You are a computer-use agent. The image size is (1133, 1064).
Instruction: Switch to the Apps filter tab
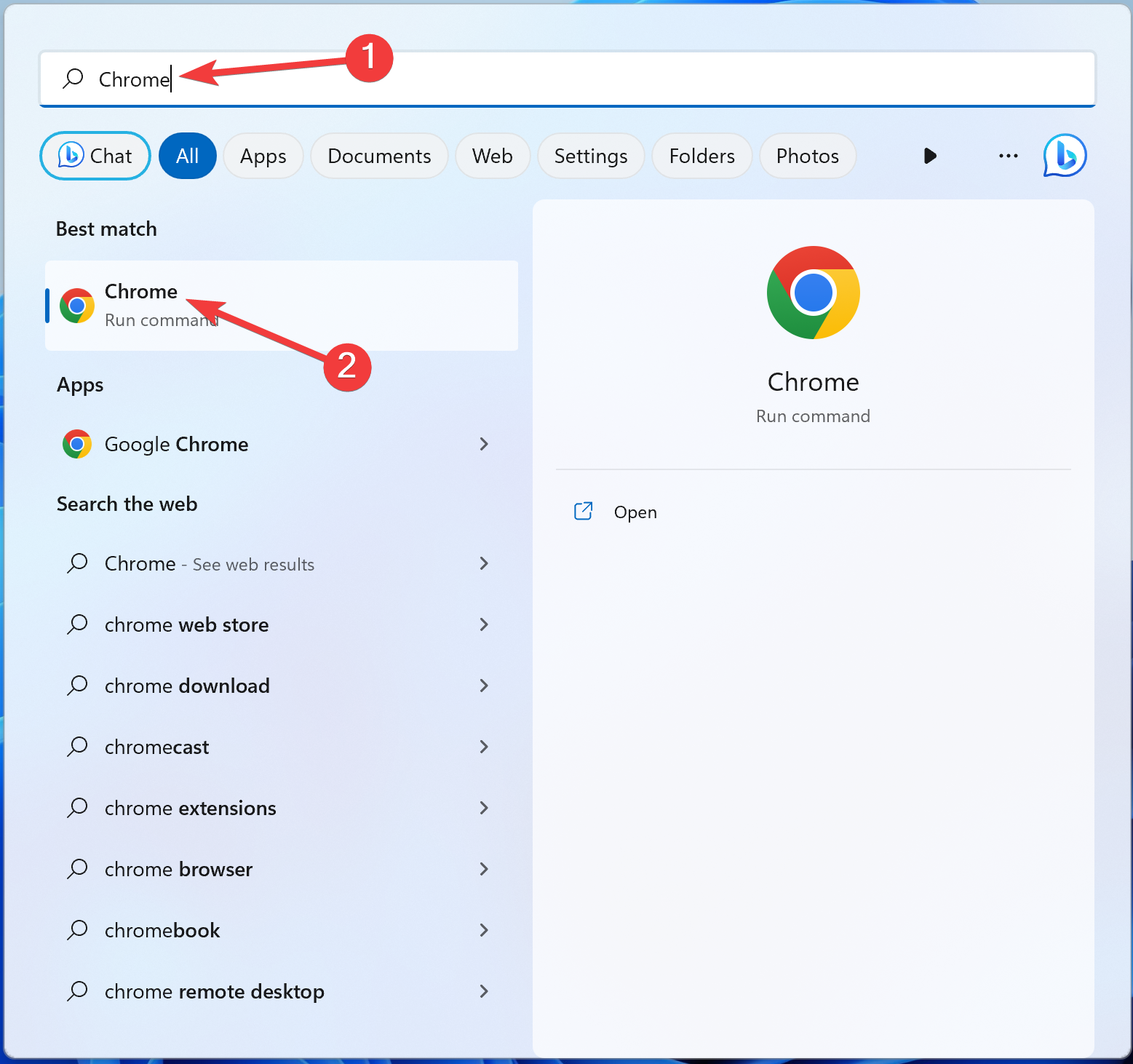263,156
